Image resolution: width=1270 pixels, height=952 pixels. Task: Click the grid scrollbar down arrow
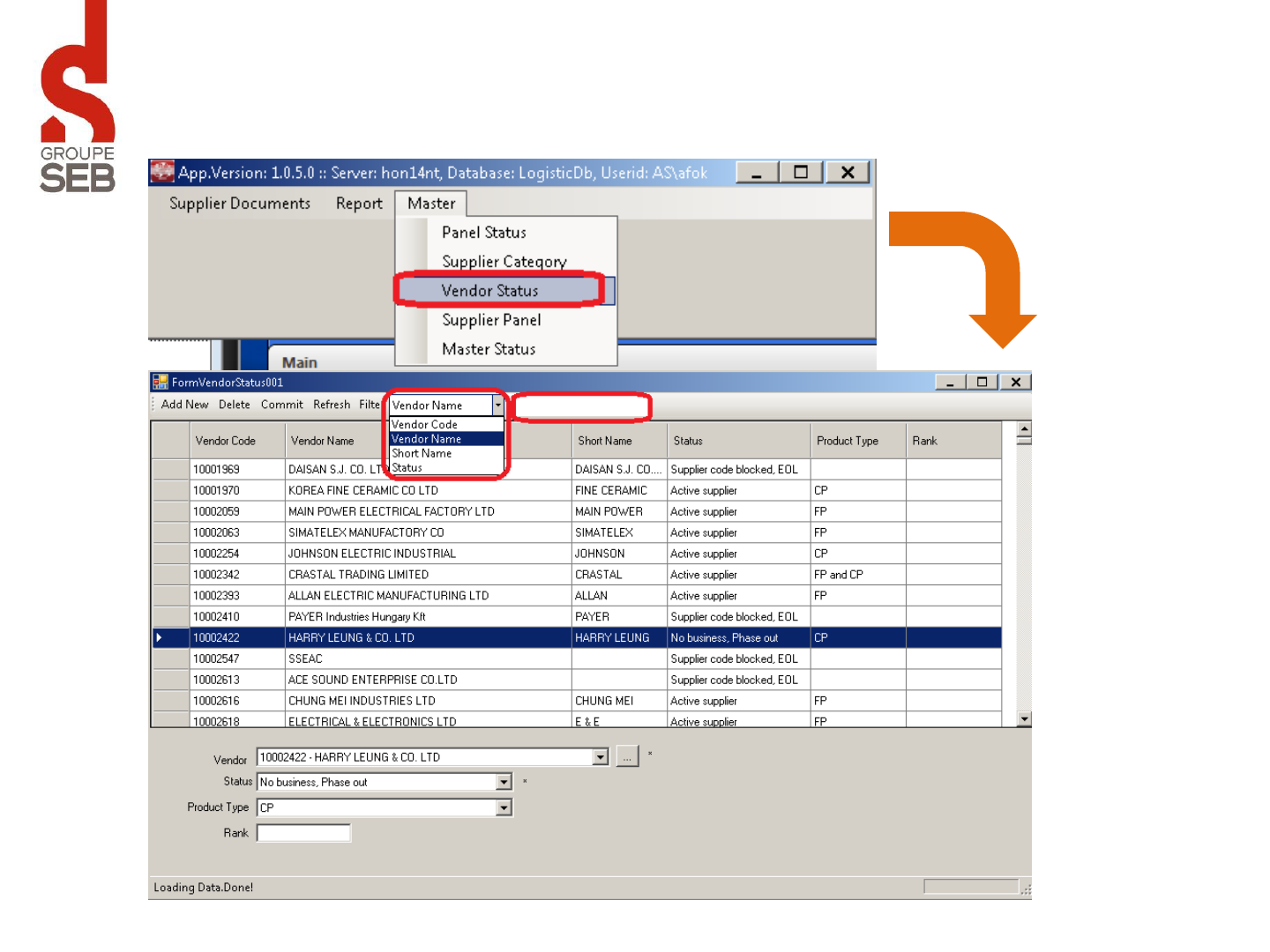click(1024, 719)
